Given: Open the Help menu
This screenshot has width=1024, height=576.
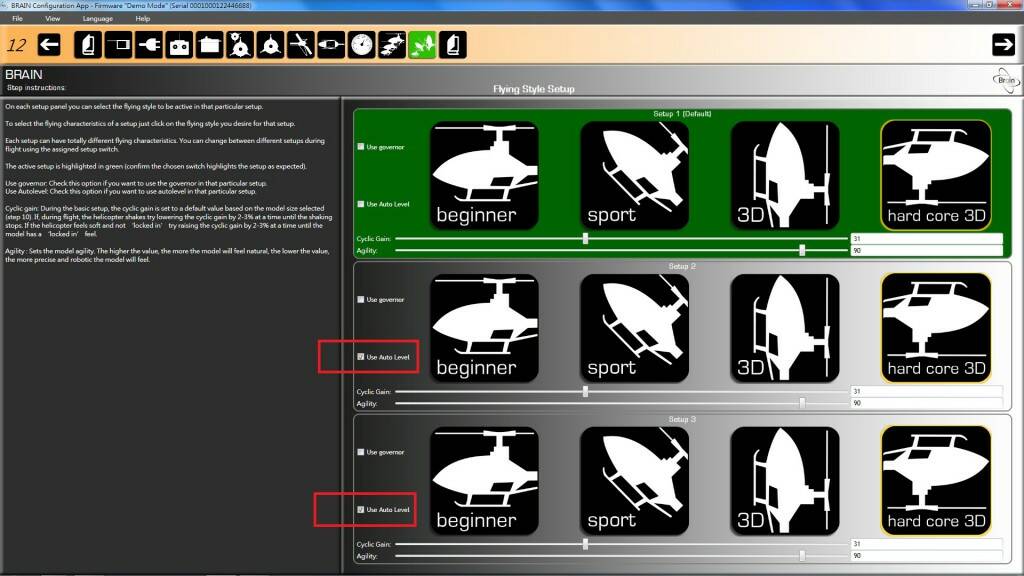Looking at the screenshot, I should coord(143,18).
